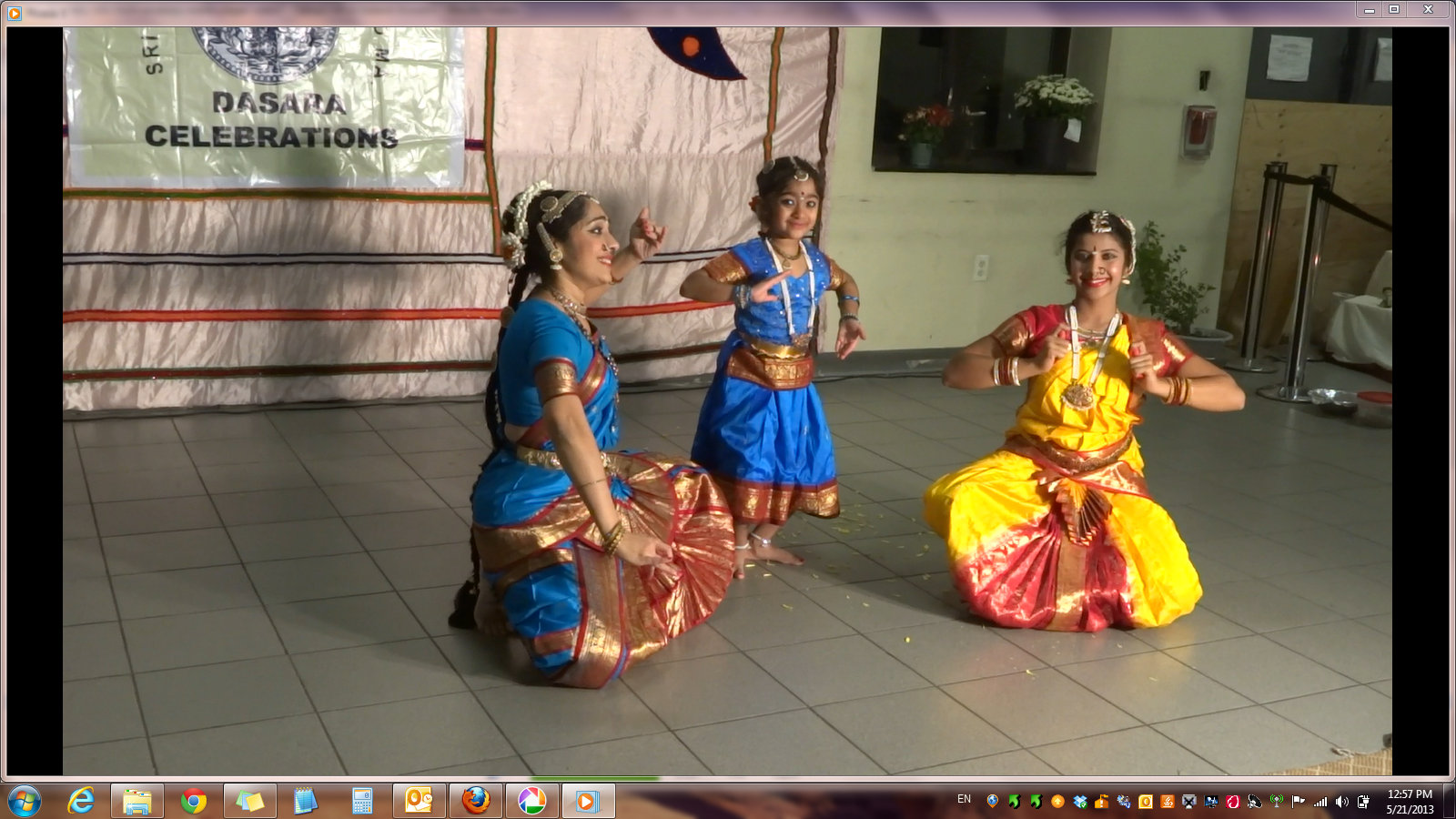1456x819 pixels.
Task: Open the Notepad taskbar icon
Action: pyautogui.click(x=306, y=801)
